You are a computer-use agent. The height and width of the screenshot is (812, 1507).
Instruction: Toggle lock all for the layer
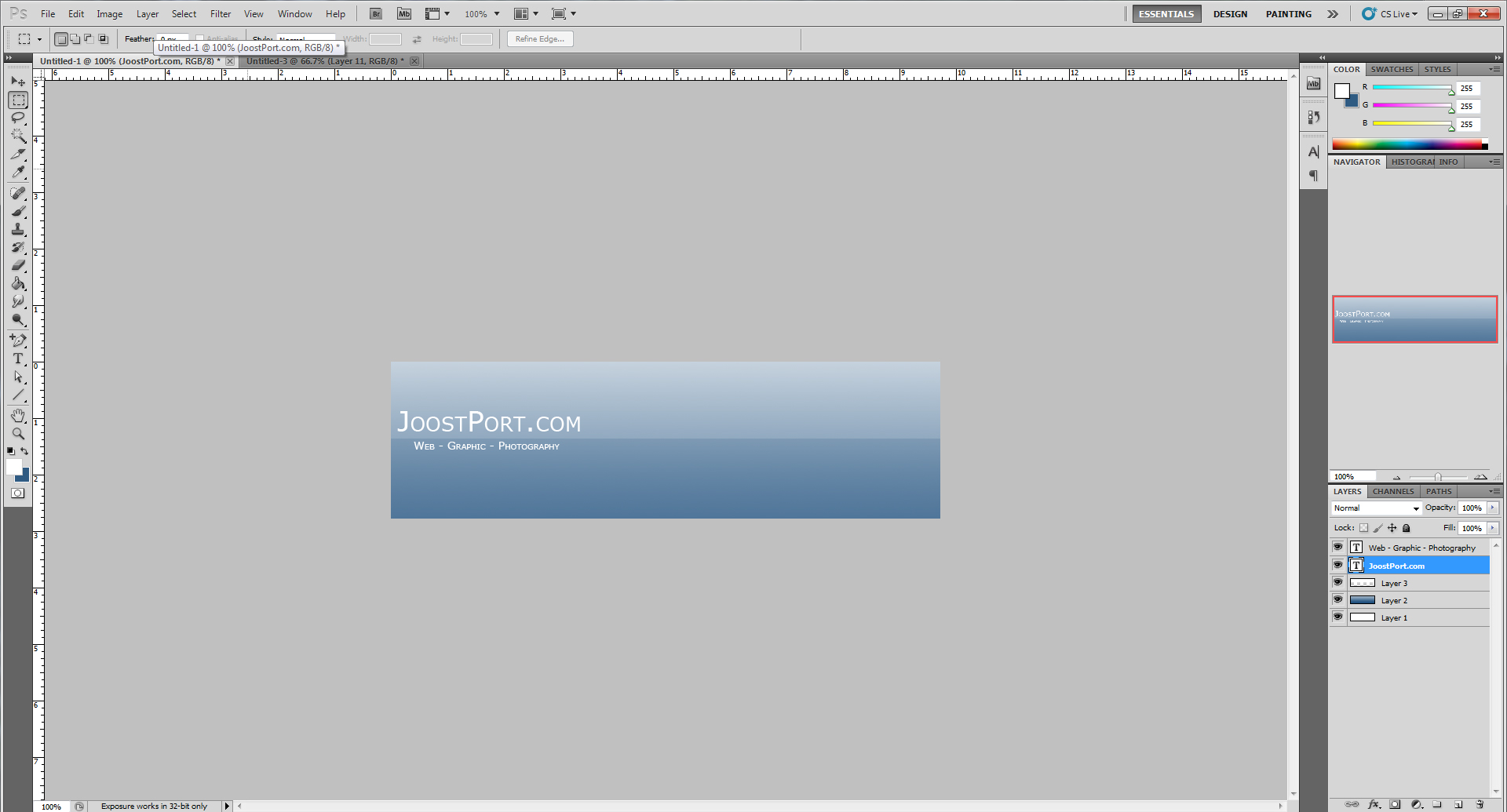point(1407,528)
